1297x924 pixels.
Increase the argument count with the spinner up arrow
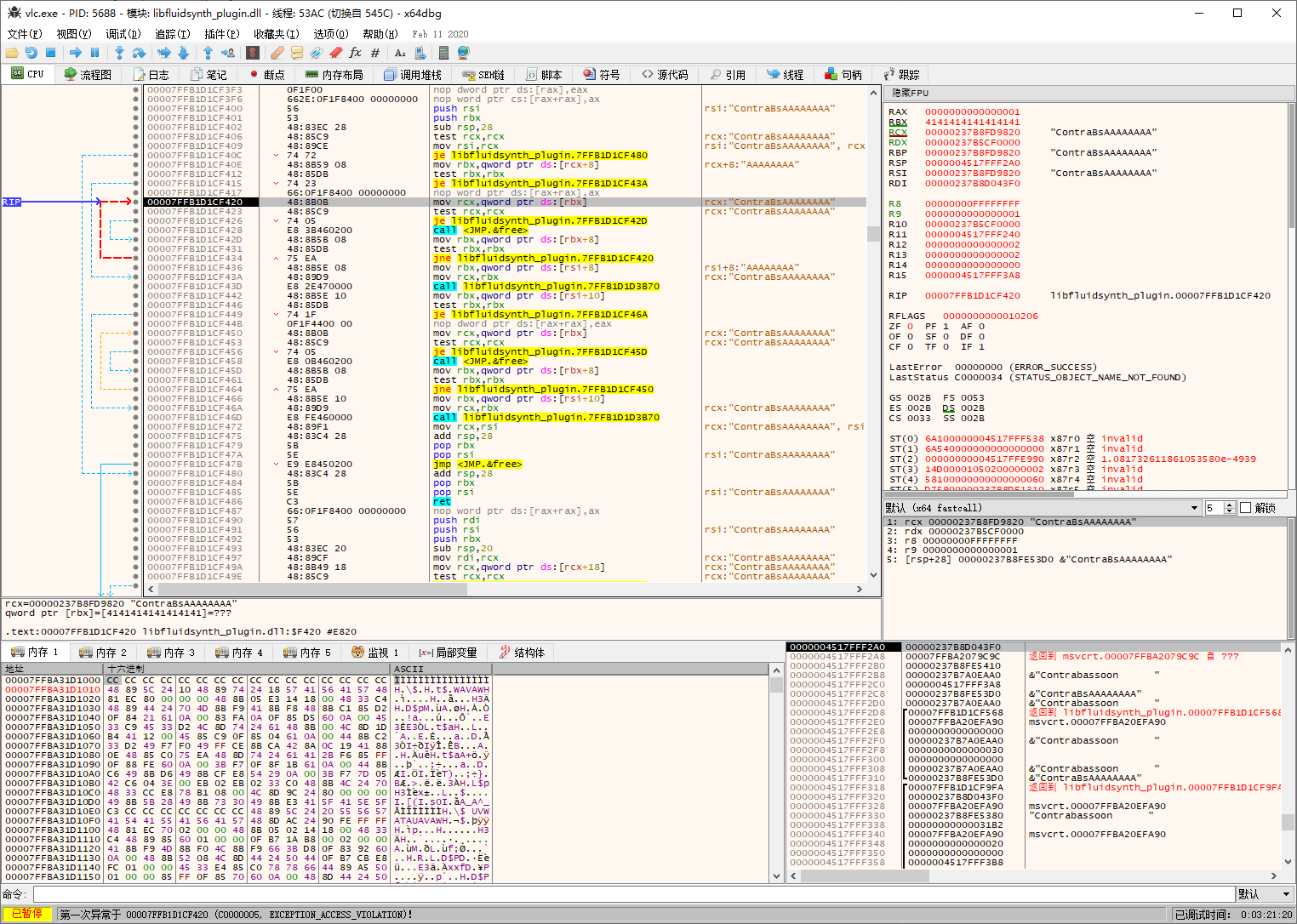point(1230,504)
